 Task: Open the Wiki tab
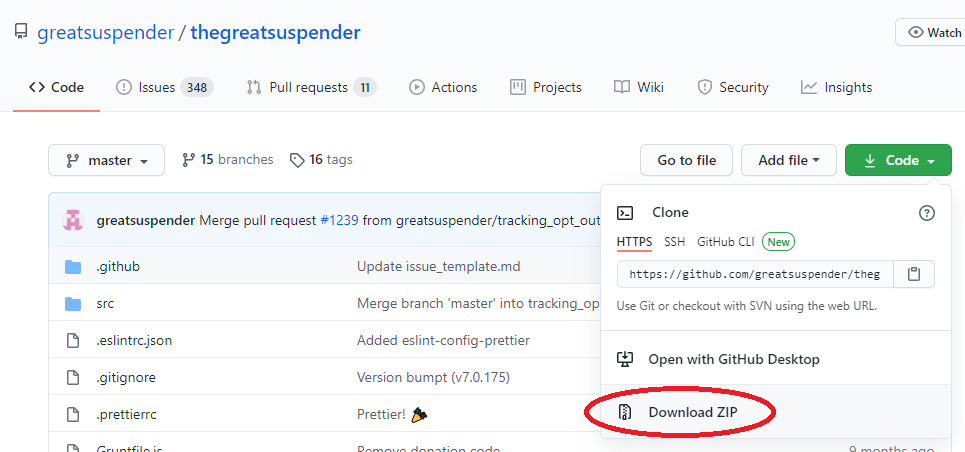tap(639, 87)
